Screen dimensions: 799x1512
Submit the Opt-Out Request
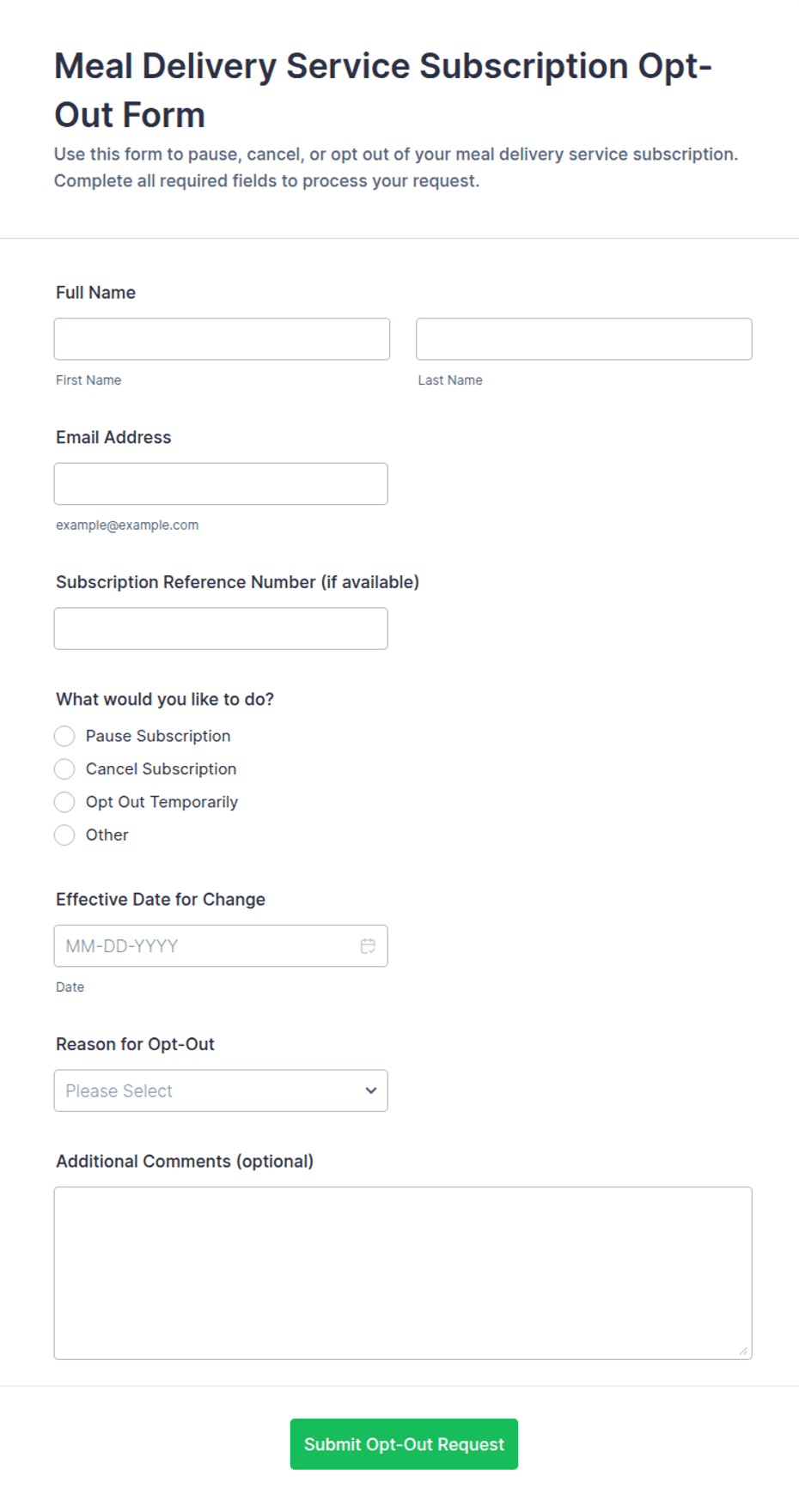pos(404,1444)
